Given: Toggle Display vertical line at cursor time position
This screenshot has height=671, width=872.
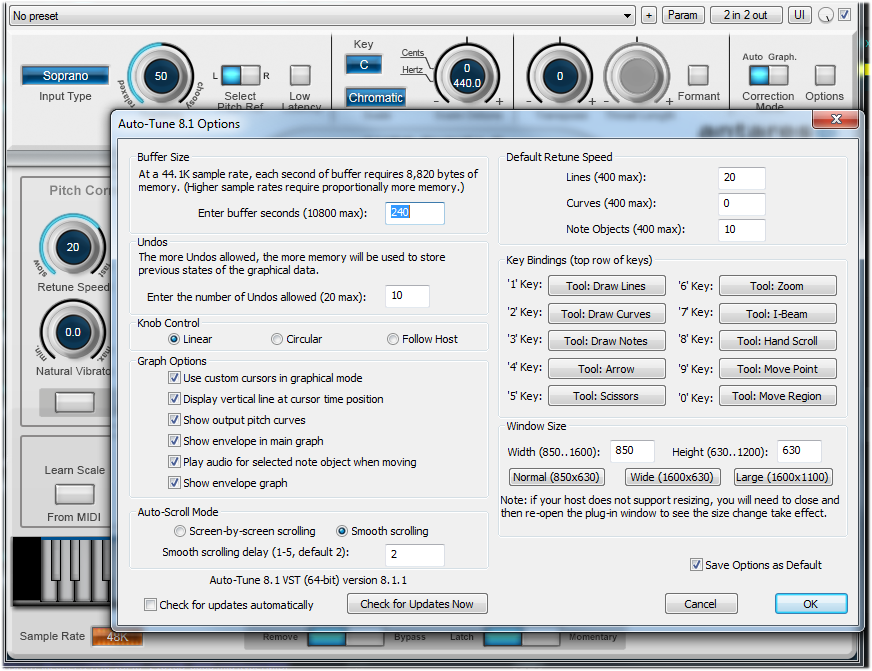Looking at the screenshot, I should tap(174, 399).
